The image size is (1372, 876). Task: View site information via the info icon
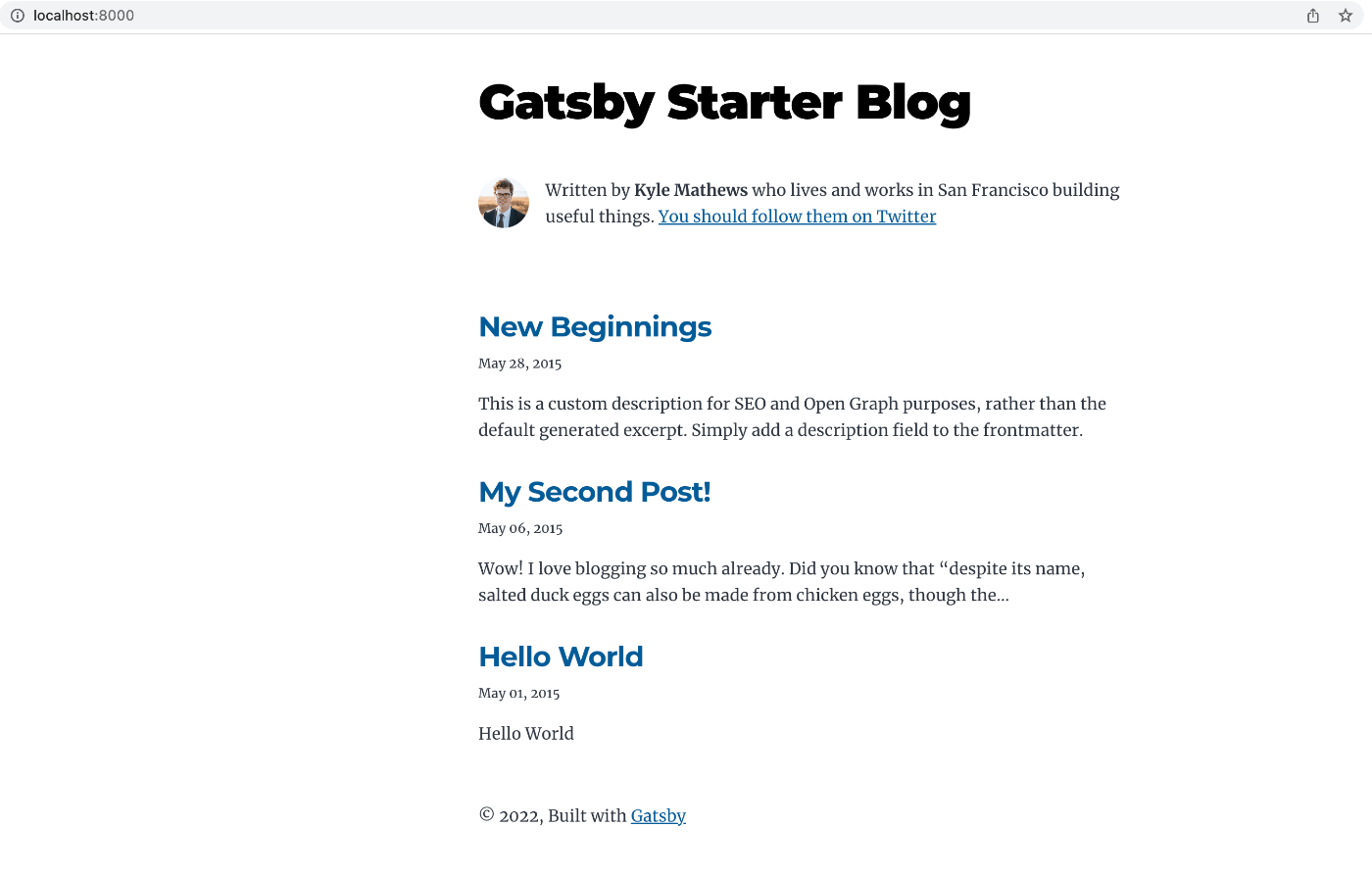tap(17, 16)
